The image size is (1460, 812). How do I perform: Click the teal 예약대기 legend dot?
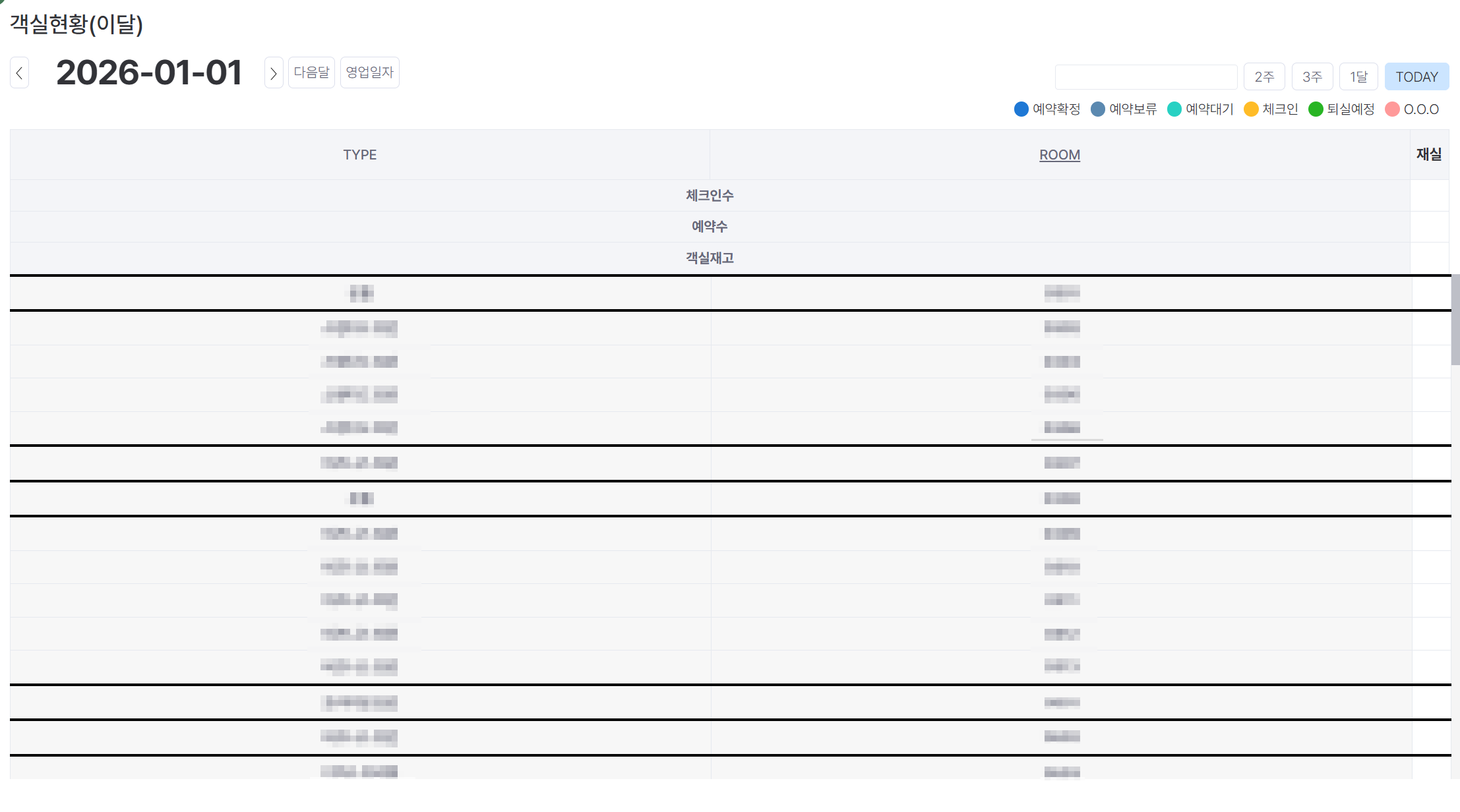(x=1174, y=109)
